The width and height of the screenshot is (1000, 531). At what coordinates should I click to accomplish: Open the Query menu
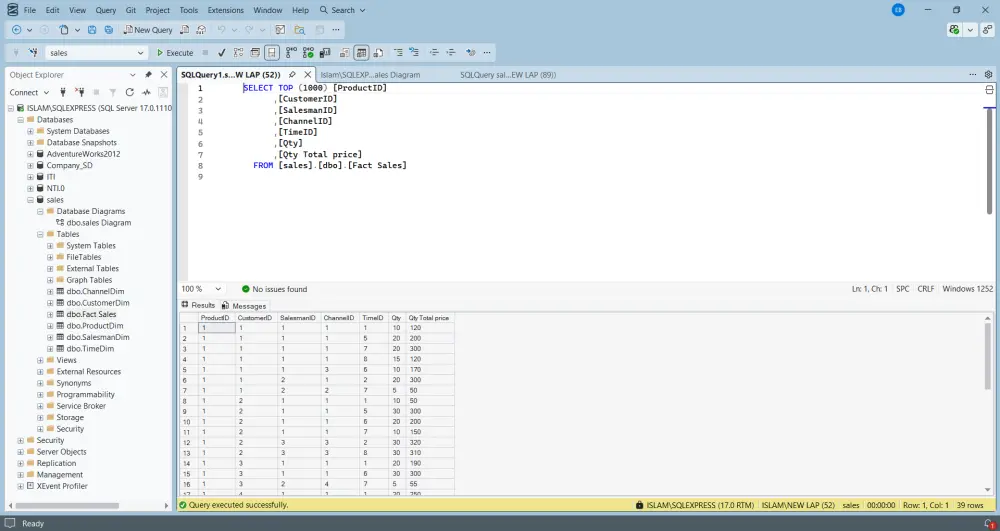(106, 10)
